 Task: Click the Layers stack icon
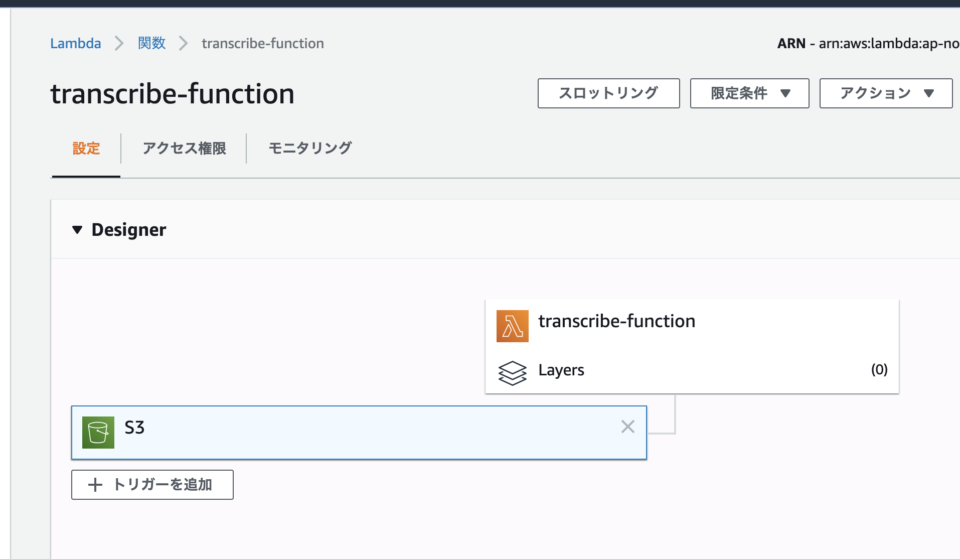[x=512, y=372]
